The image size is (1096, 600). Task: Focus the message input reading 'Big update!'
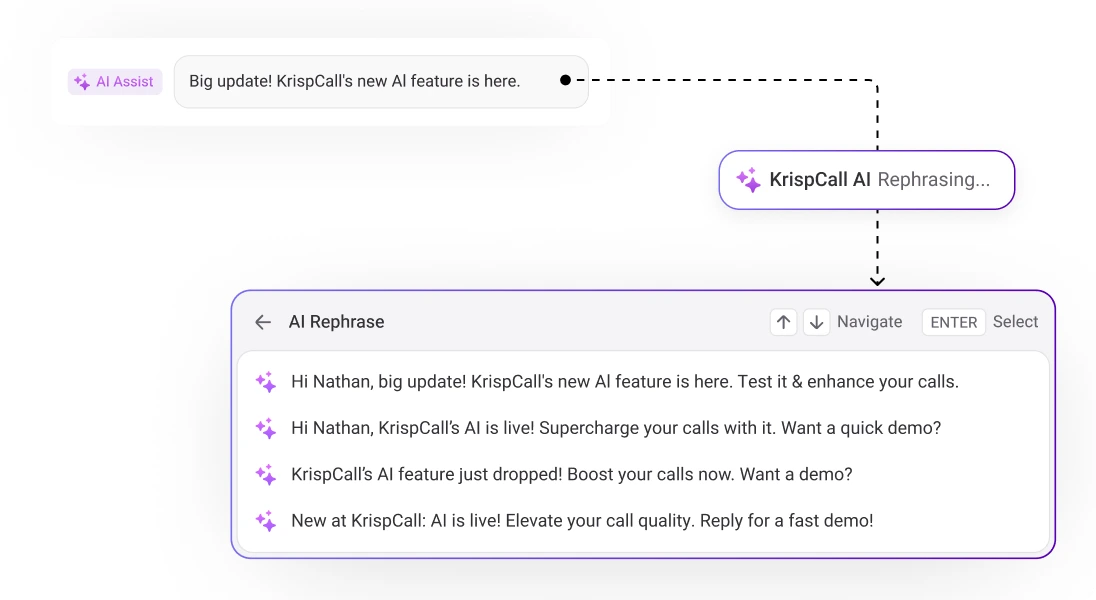[381, 81]
